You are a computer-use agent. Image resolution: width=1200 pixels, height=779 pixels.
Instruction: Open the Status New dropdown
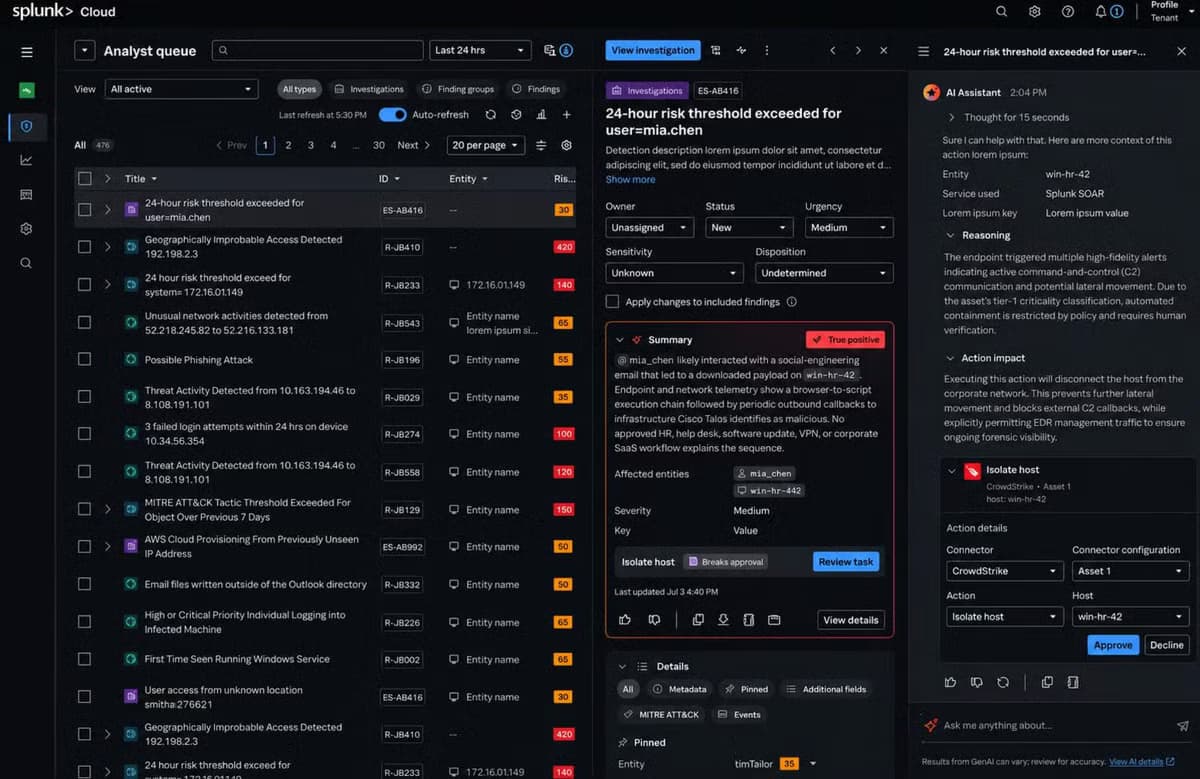[749, 227]
